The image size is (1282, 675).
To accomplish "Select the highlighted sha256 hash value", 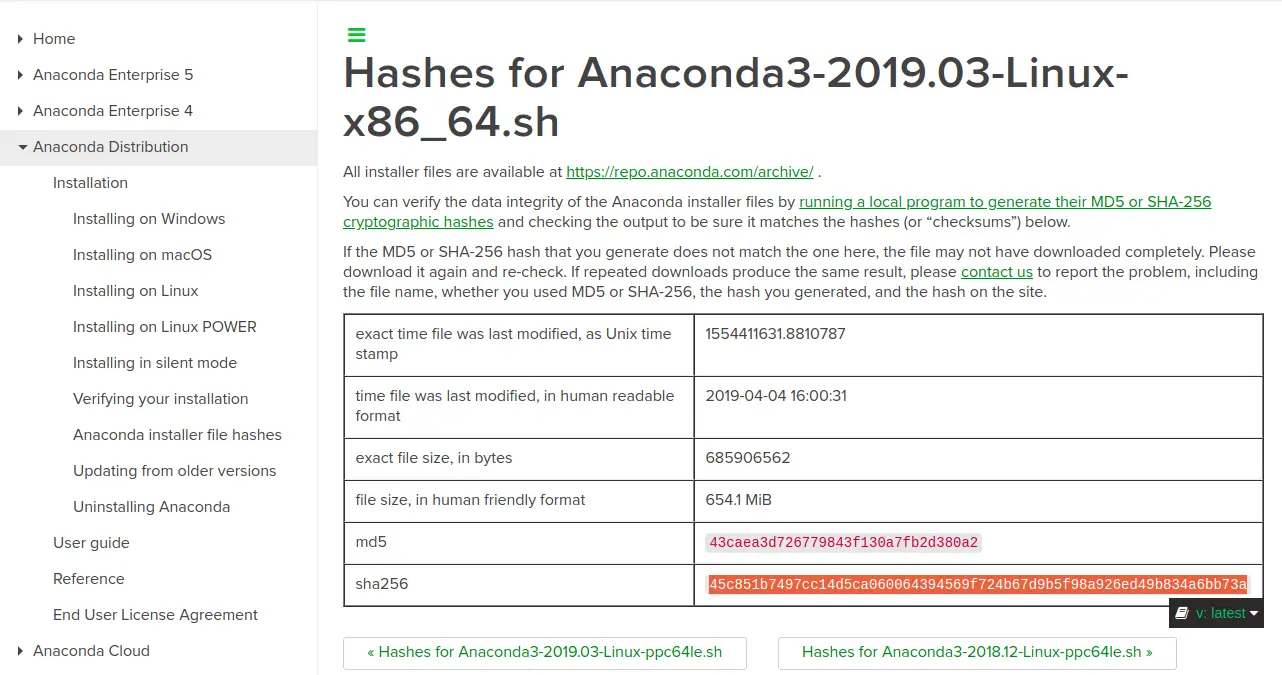I will [978, 584].
